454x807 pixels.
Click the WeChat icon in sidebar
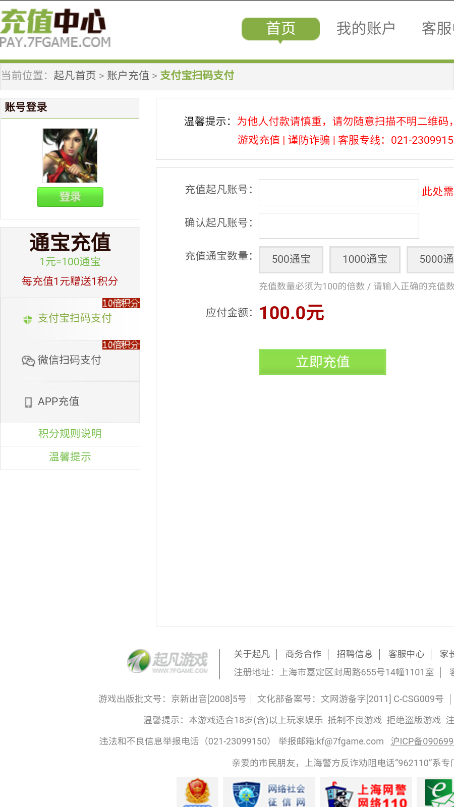point(28,361)
